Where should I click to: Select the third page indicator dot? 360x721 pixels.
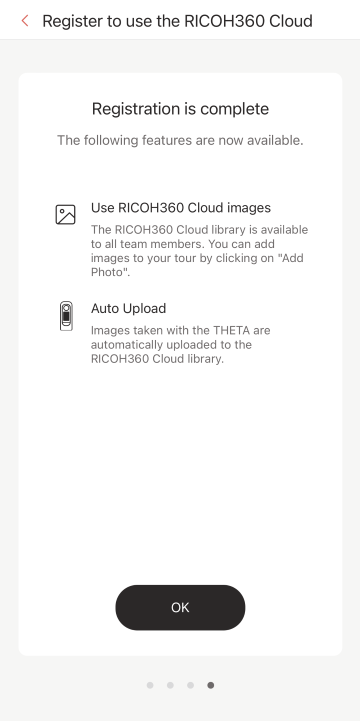coord(190,685)
